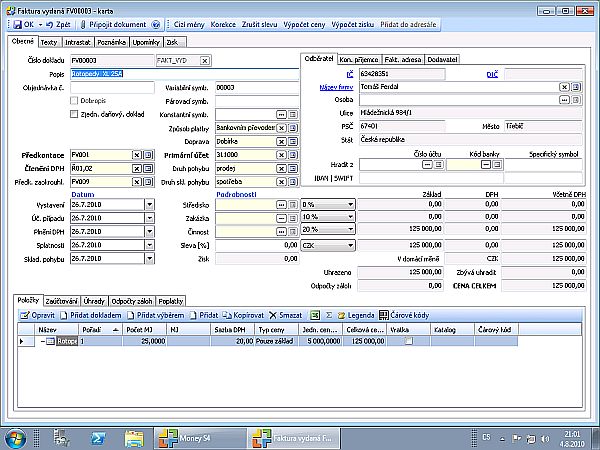Viewport: 600px width, 450px height.
Task: Open Čárové kódy barcode button
Action: click(x=404, y=315)
